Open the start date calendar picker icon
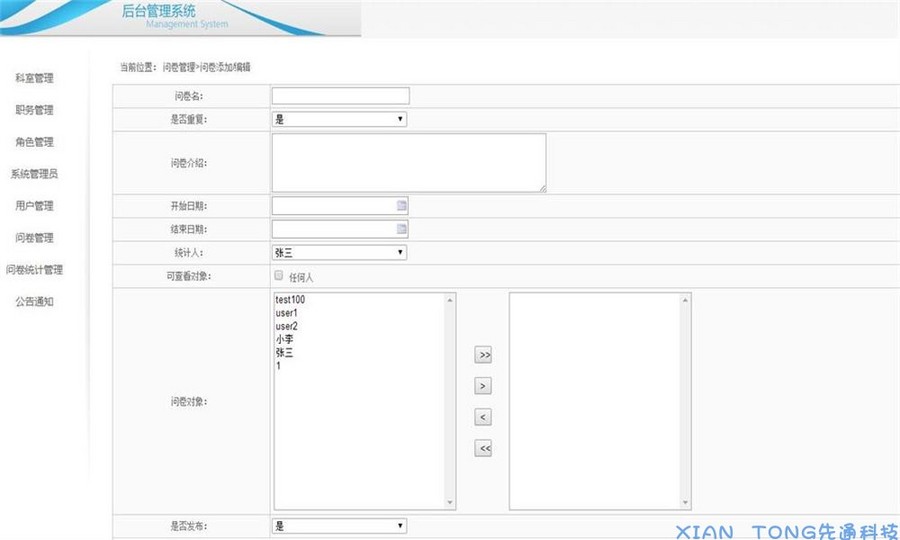The image size is (900, 540). tap(402, 205)
